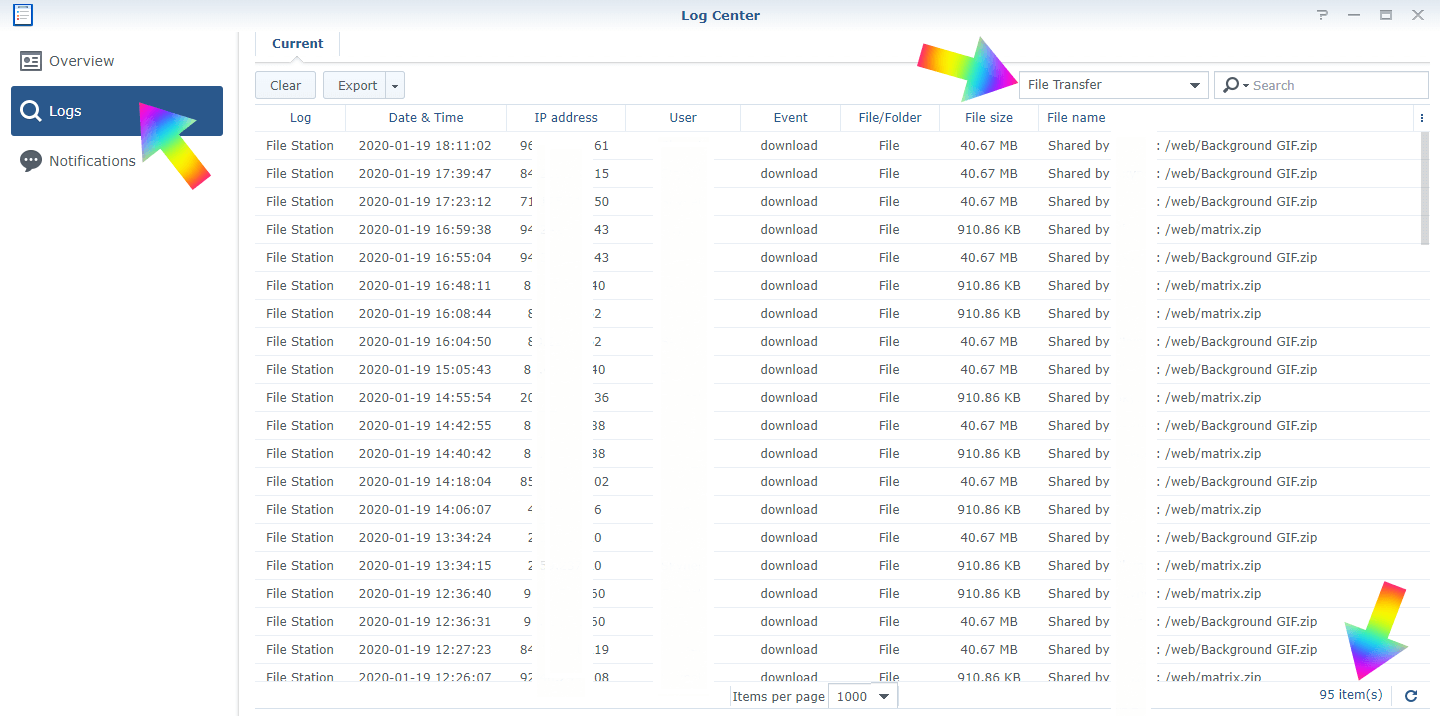This screenshot has width=1440, height=716.
Task: Minimize the Log Center window
Action: tap(1353, 15)
